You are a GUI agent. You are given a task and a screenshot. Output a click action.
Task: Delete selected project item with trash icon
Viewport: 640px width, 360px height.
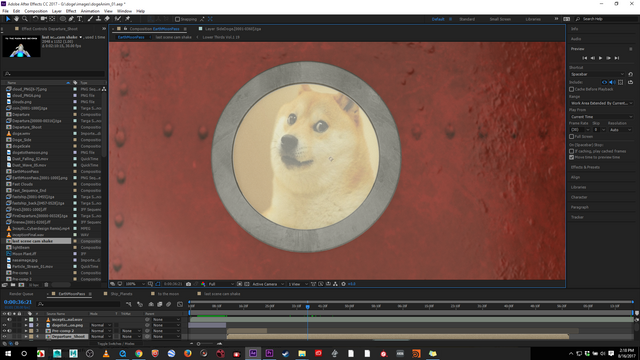coord(46,285)
